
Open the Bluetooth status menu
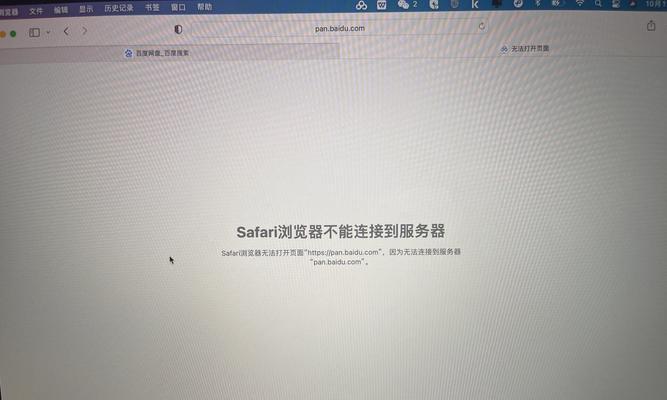[538, 3]
